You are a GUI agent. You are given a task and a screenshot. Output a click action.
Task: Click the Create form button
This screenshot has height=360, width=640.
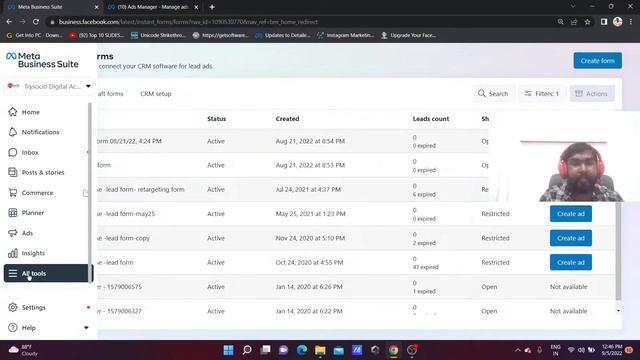[598, 60]
